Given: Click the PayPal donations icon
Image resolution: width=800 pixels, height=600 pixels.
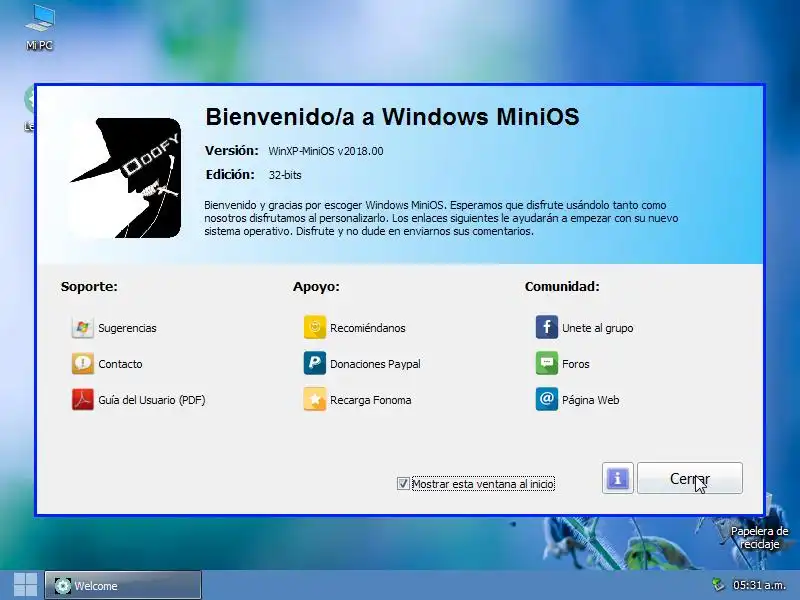Looking at the screenshot, I should [315, 364].
